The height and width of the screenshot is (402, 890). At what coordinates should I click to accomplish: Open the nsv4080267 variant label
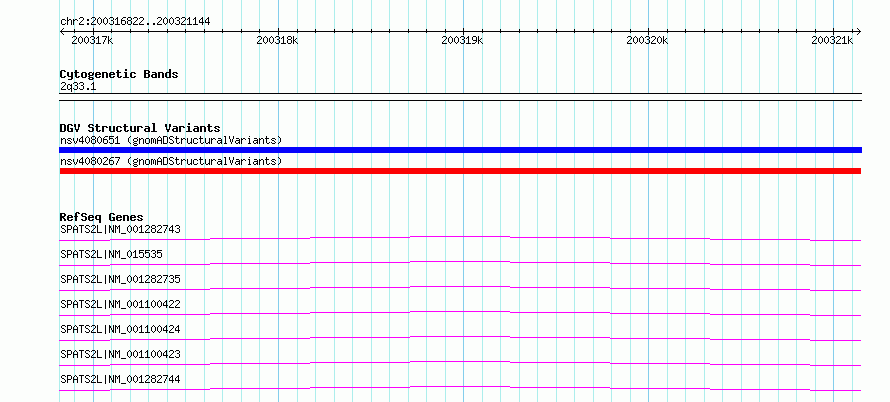(x=171, y=161)
